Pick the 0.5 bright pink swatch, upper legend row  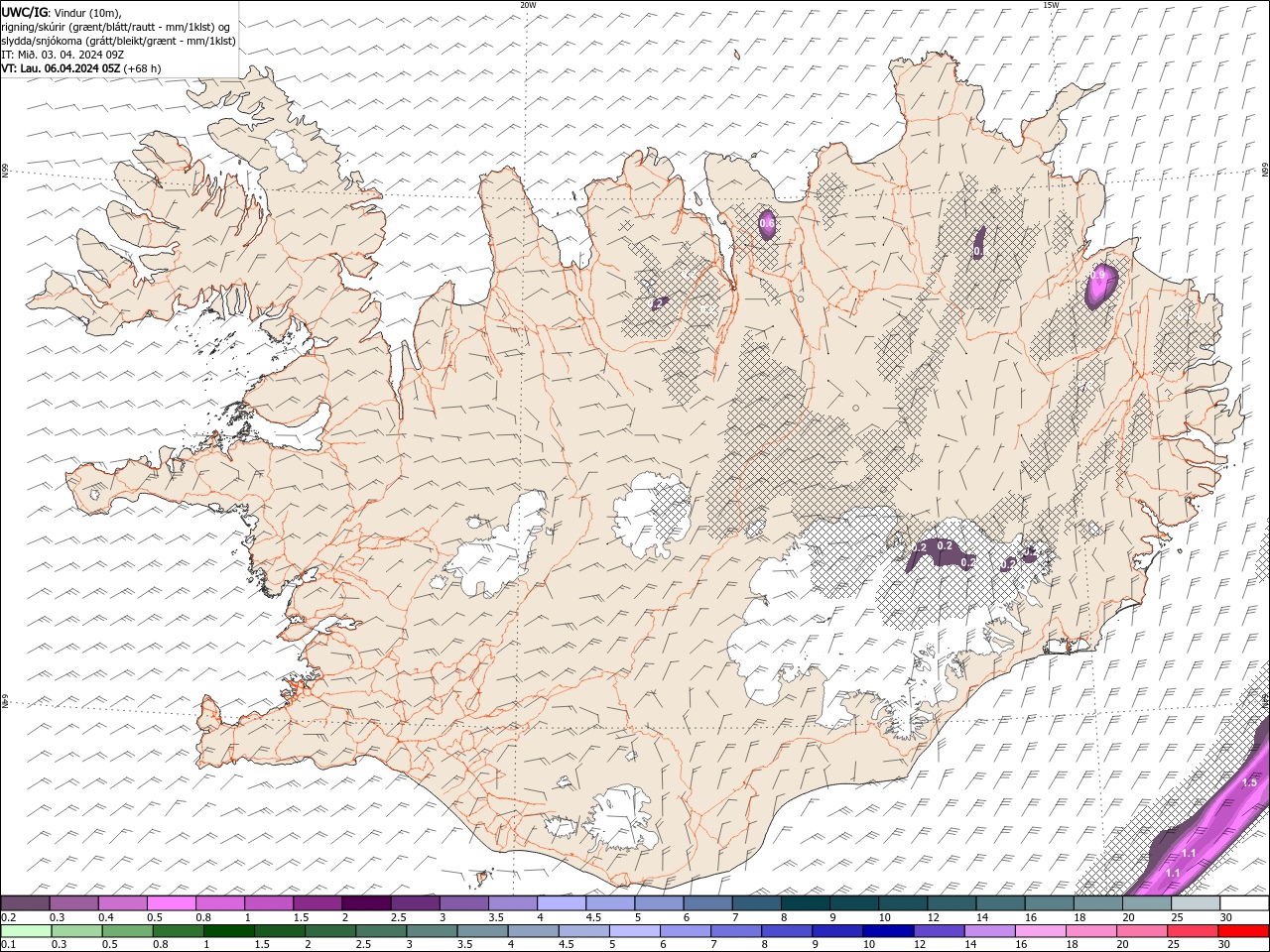point(171,903)
